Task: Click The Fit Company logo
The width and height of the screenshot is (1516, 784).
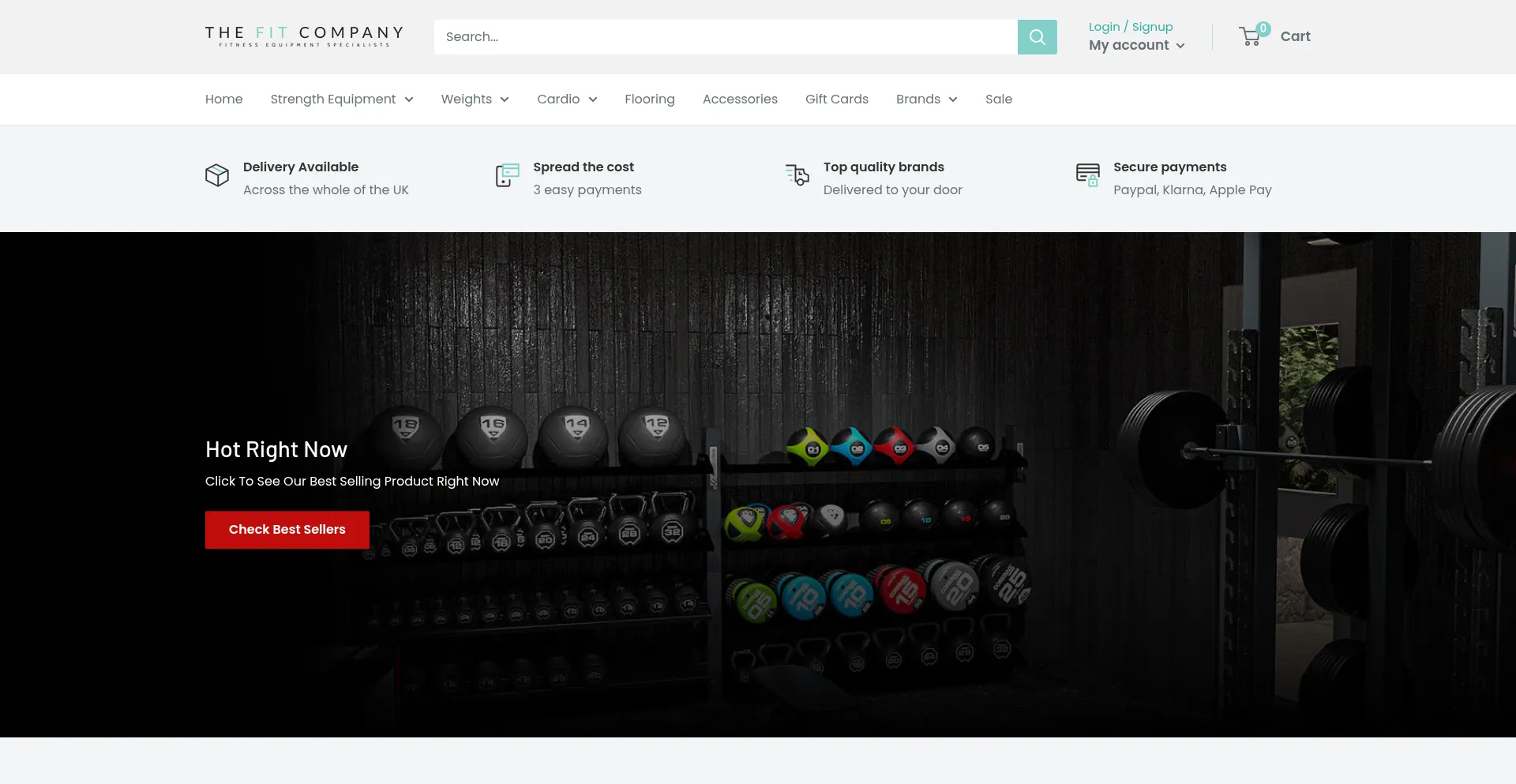Action: pos(304,36)
